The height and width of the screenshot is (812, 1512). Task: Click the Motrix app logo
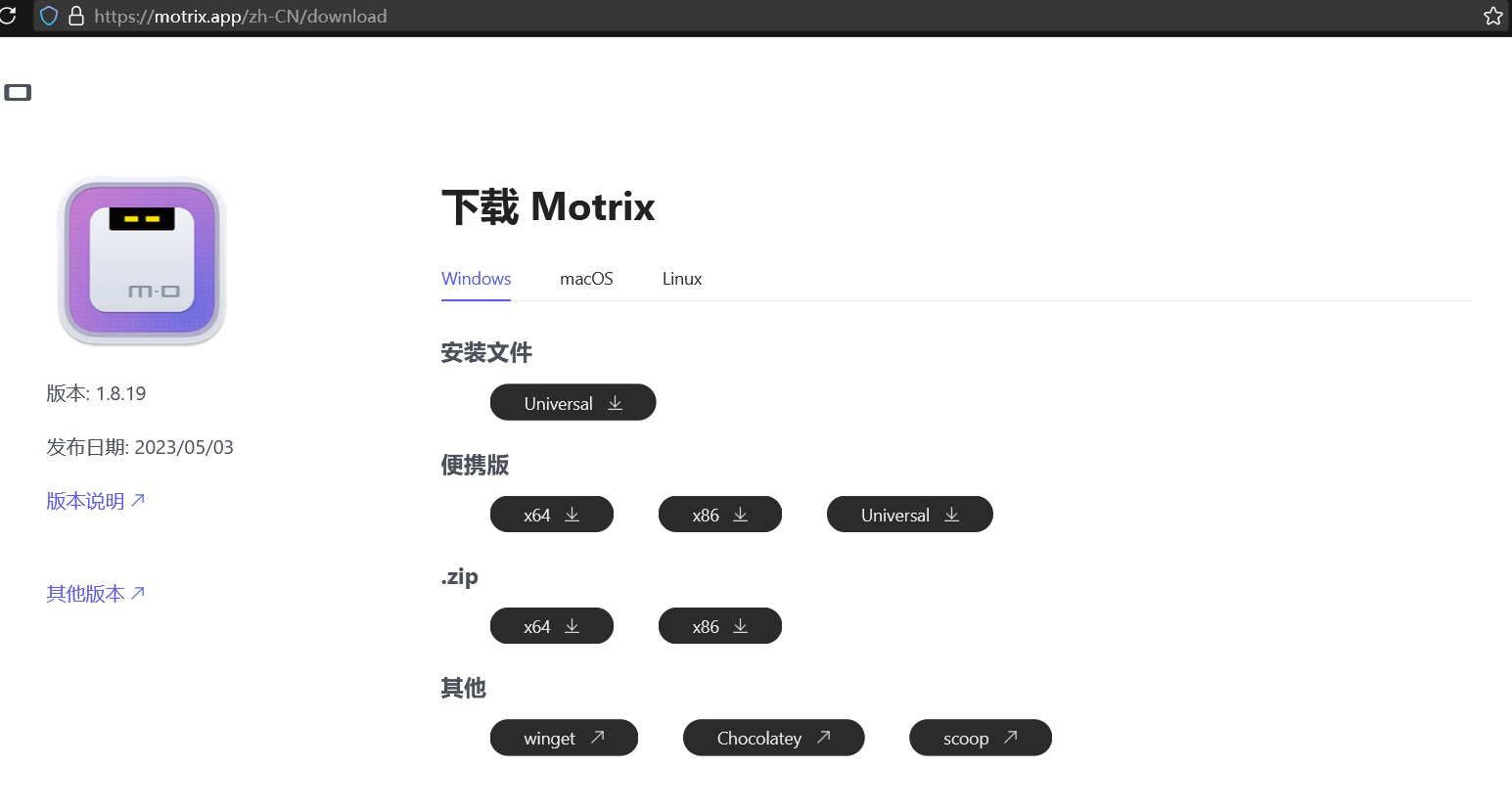[142, 261]
